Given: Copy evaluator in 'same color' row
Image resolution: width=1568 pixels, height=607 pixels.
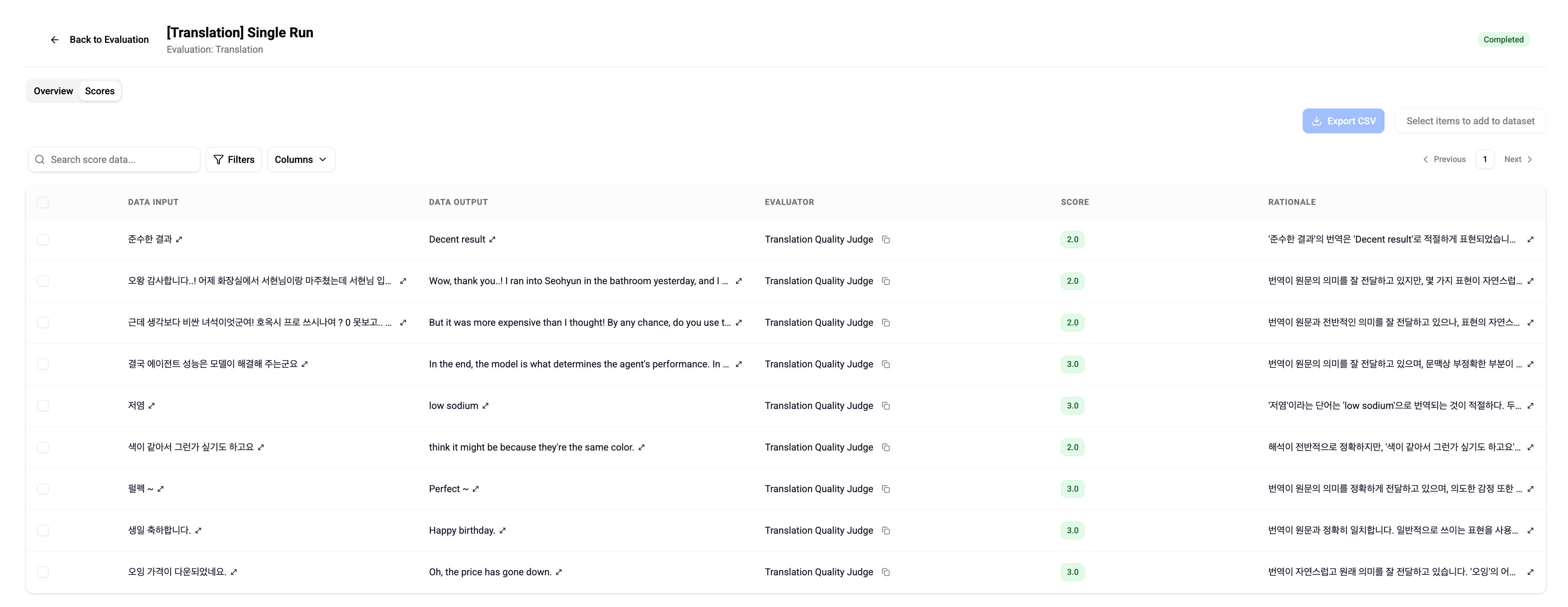Looking at the screenshot, I should [886, 447].
